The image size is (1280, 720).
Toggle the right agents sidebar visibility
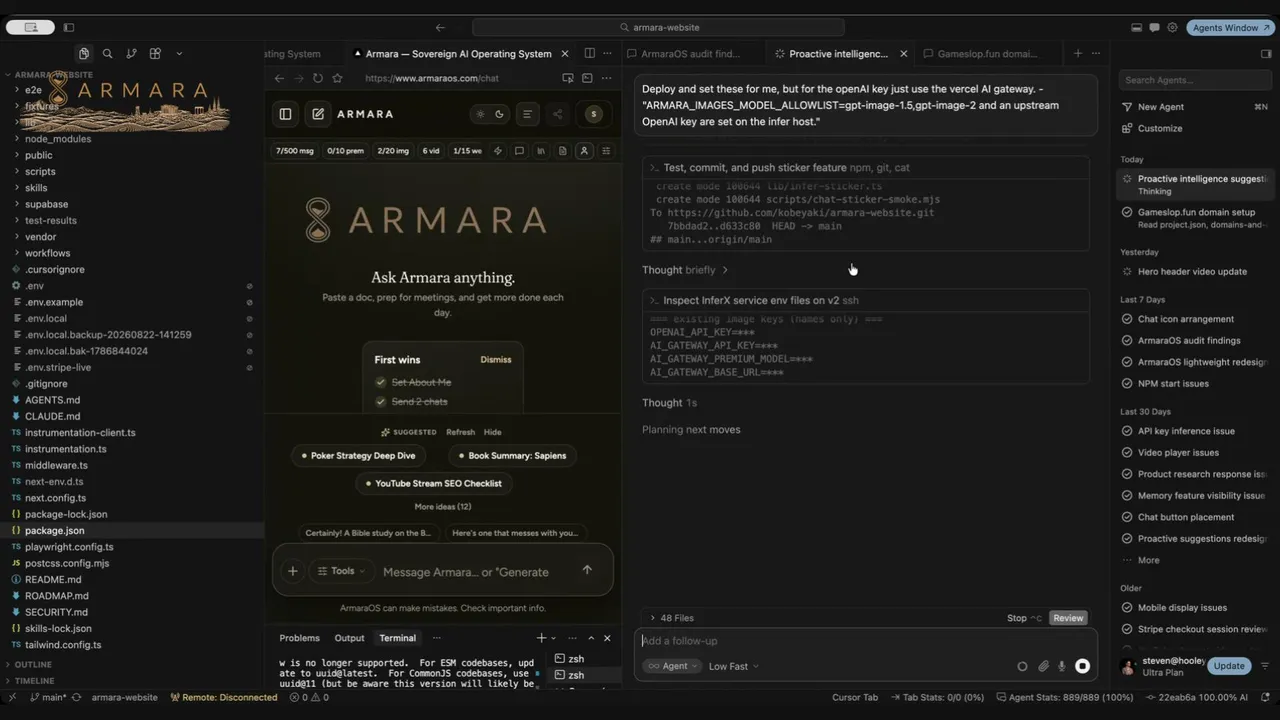click(x=1266, y=54)
